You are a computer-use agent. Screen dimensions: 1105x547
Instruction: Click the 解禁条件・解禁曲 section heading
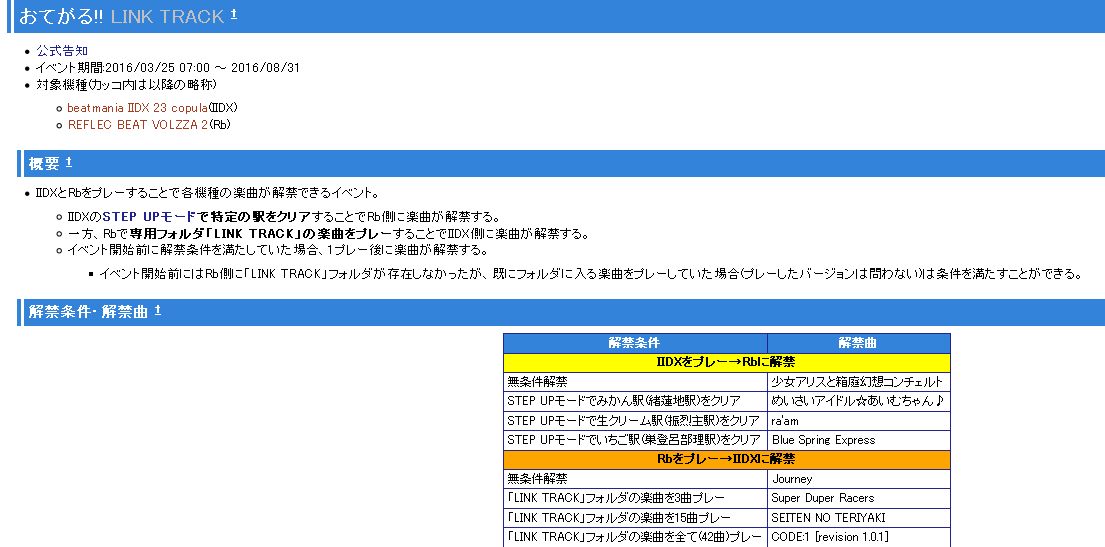pos(88,312)
